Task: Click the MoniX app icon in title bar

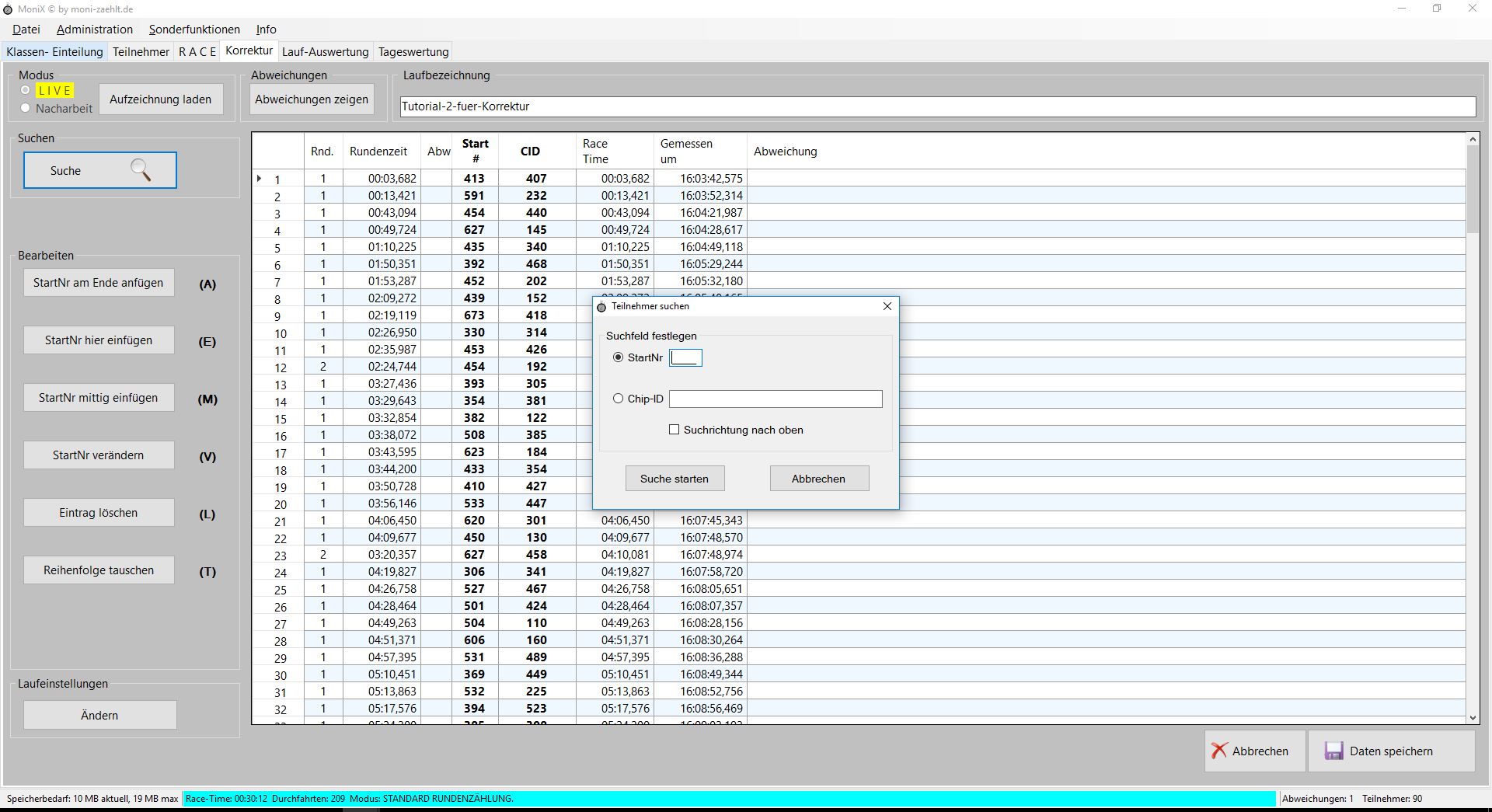Action: tap(9, 9)
